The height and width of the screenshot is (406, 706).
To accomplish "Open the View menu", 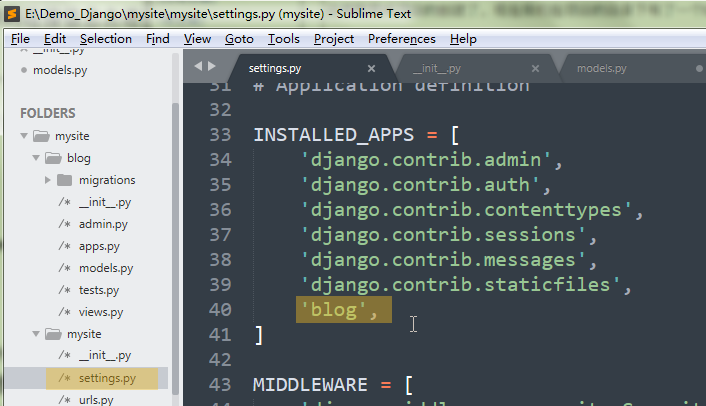I will tap(197, 39).
